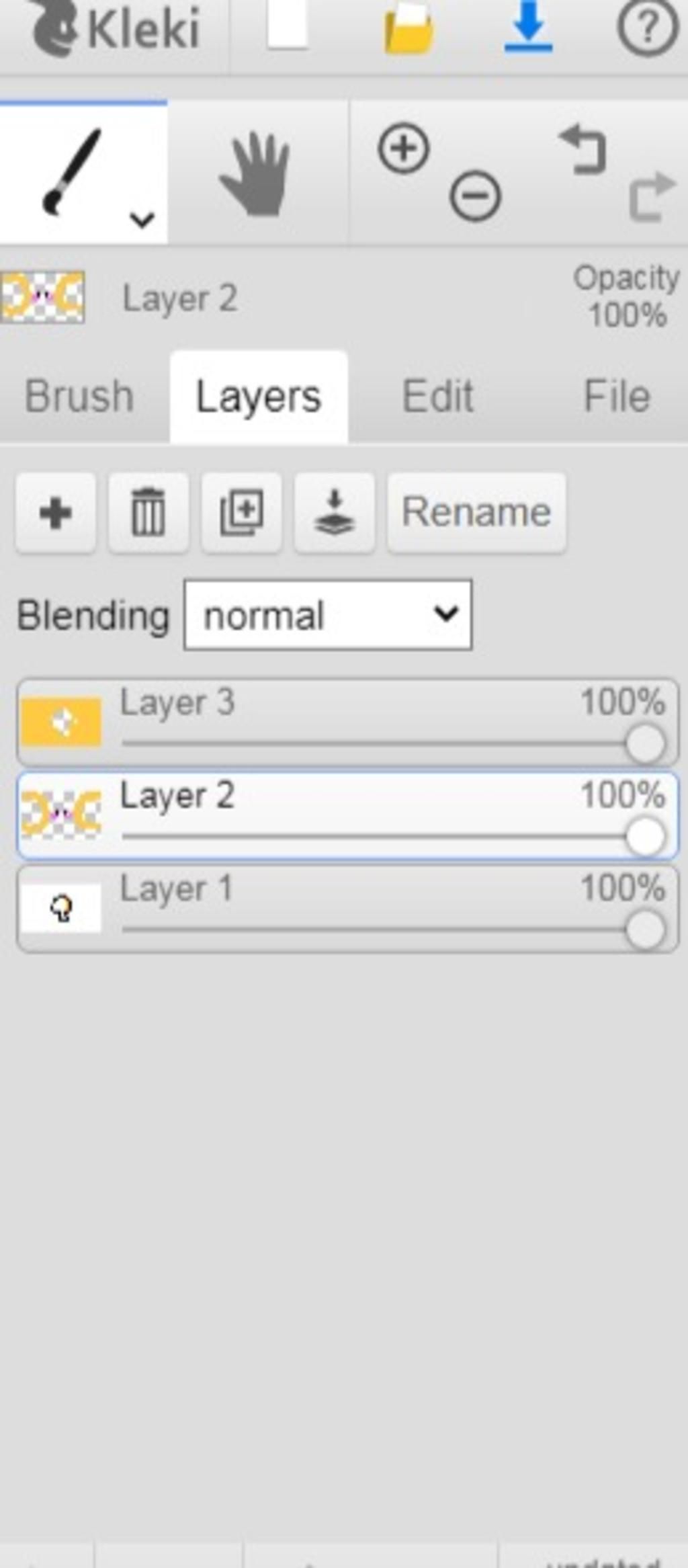This screenshot has width=688, height=1568.
Task: Click the Layer 3 opacity slider handle
Action: pyautogui.click(x=645, y=743)
